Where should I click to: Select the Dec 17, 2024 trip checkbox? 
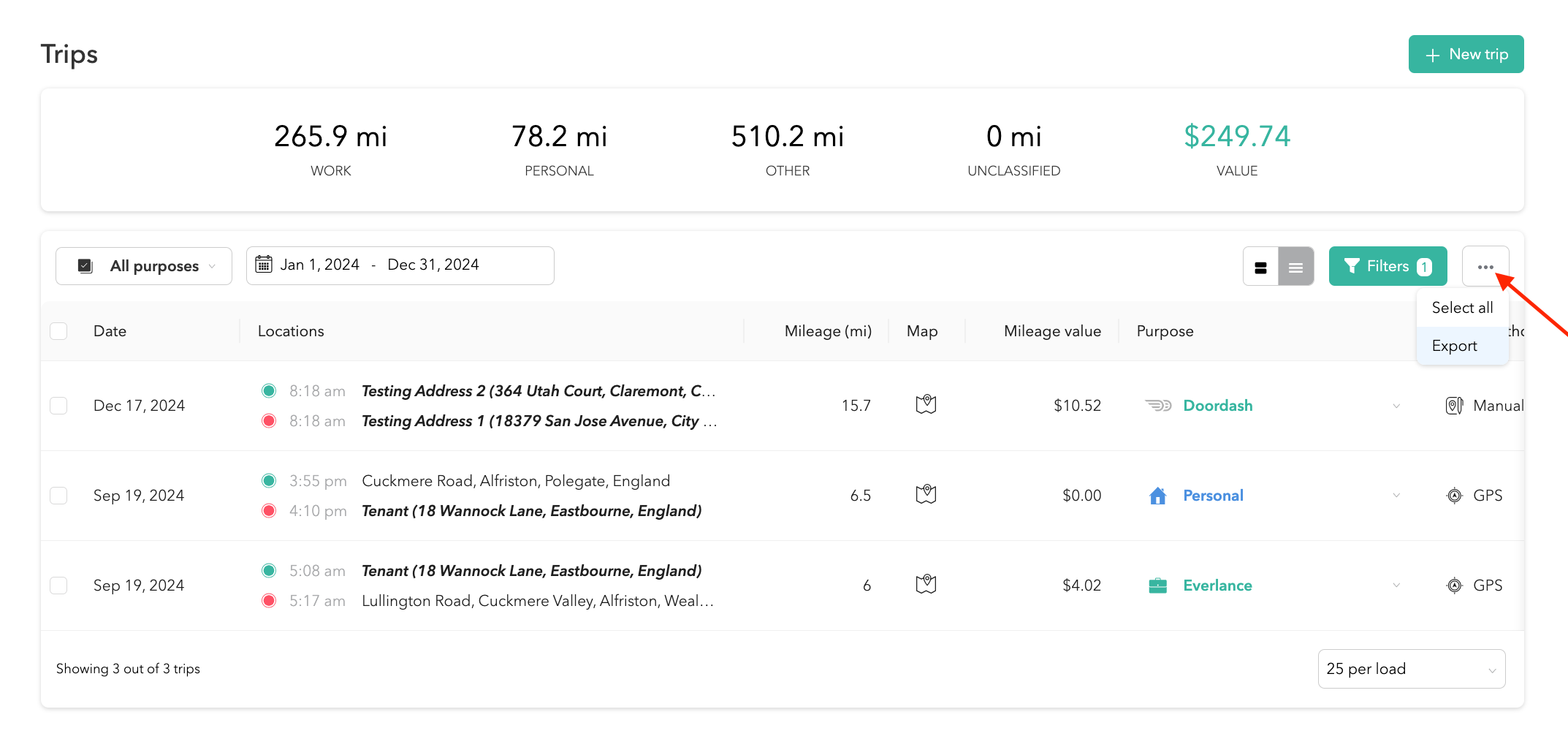tap(58, 406)
